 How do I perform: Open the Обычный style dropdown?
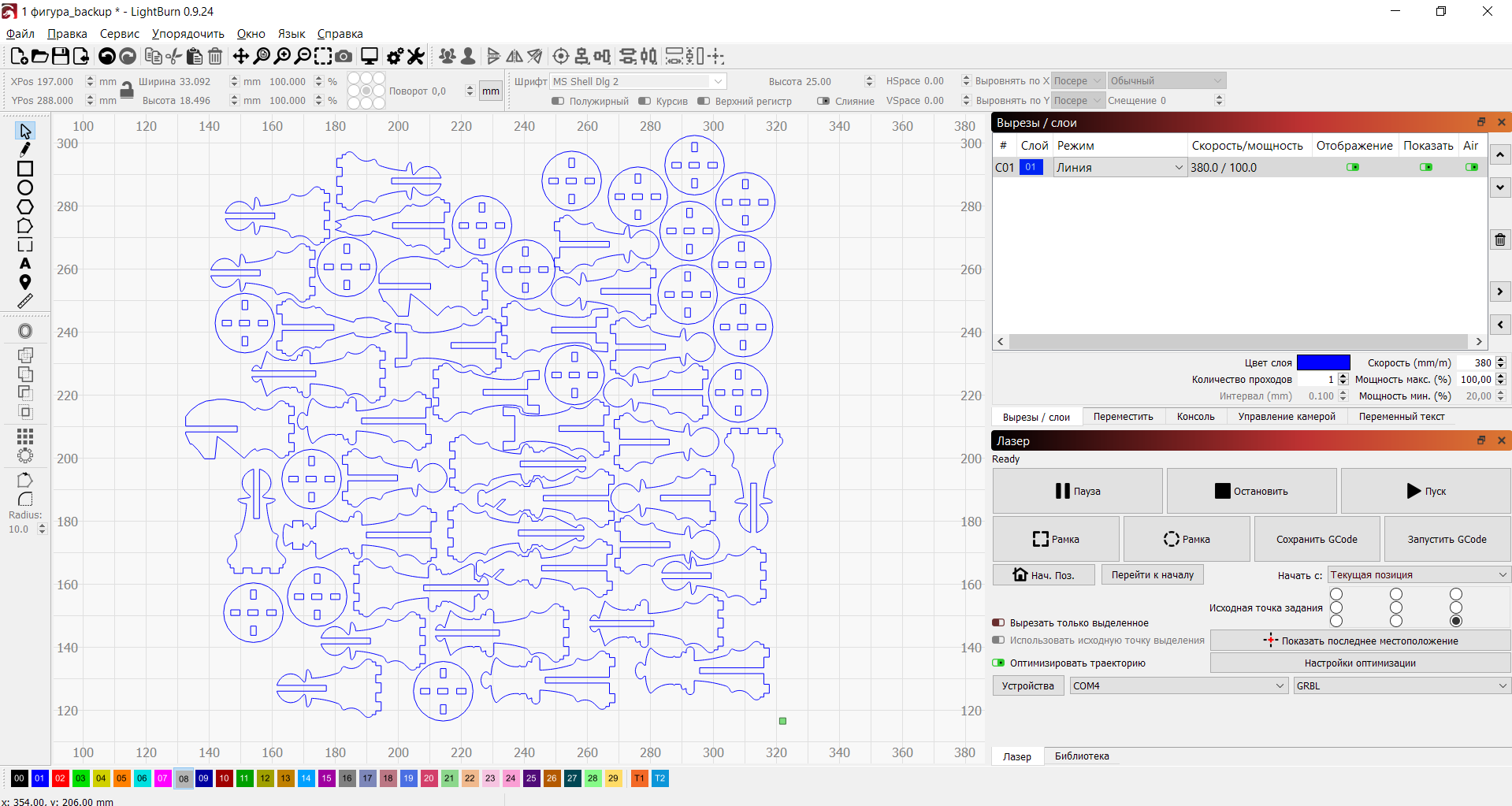1167,81
